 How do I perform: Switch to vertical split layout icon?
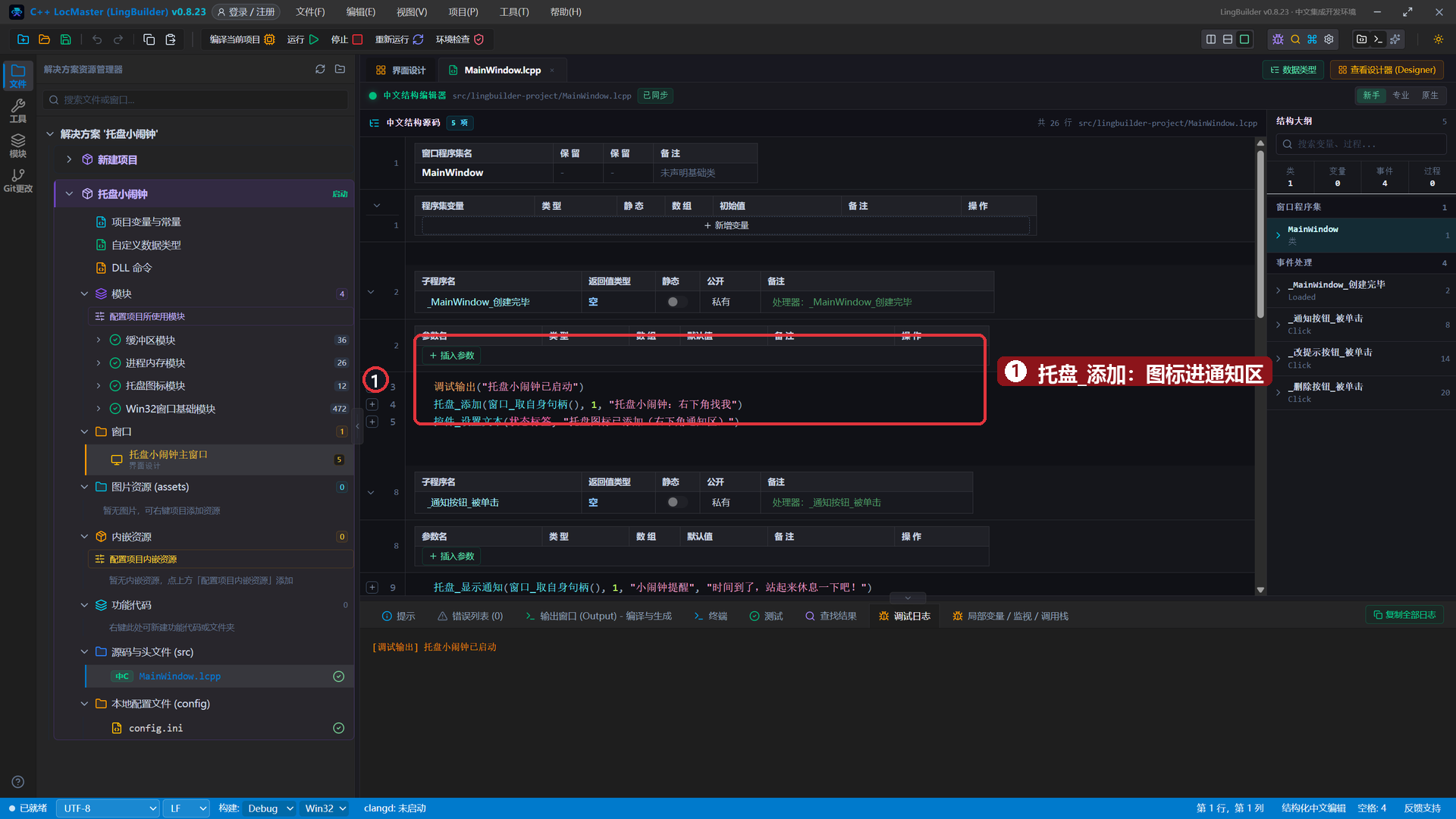[x=1211, y=39]
